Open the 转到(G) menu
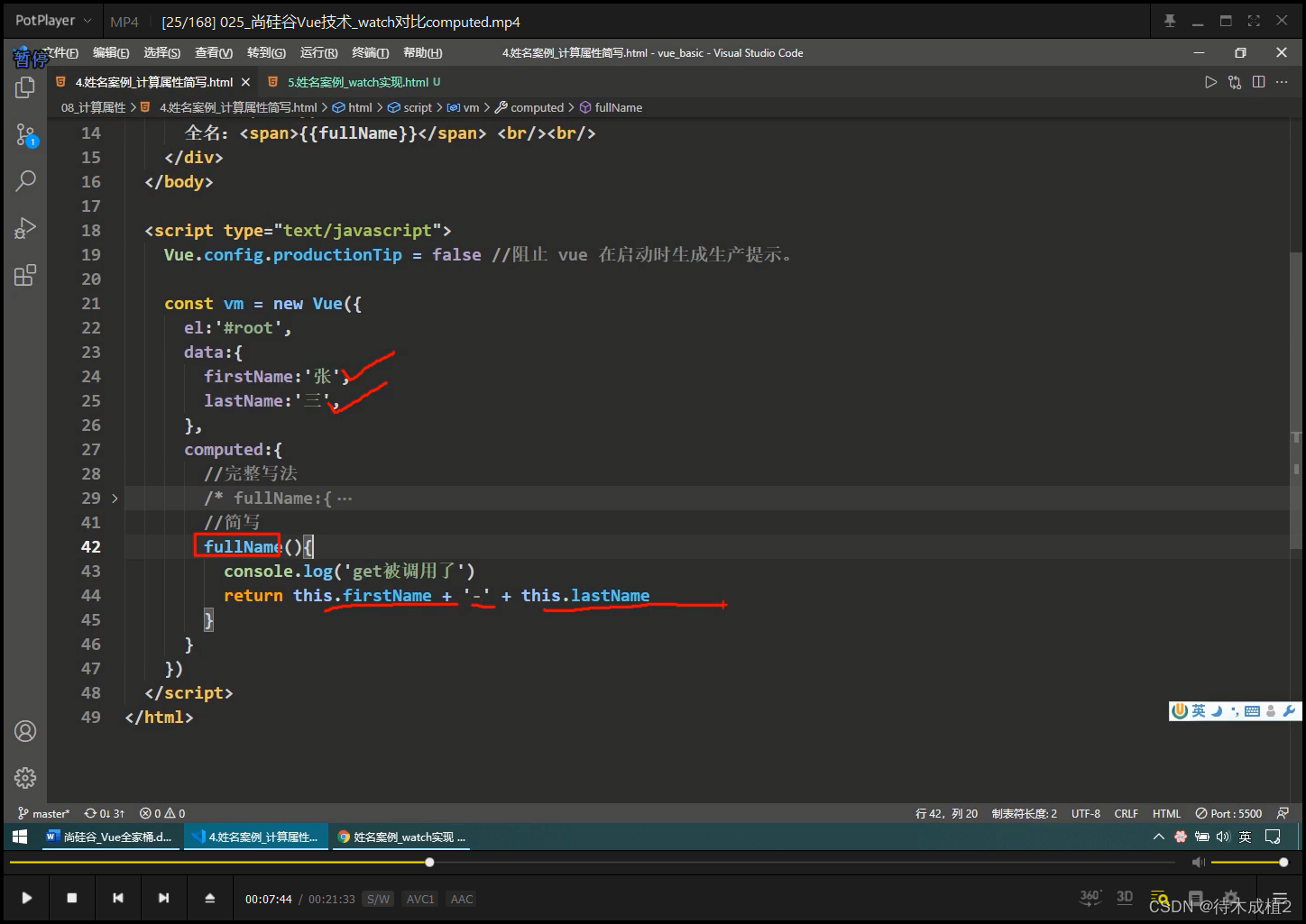Image resolution: width=1306 pixels, height=924 pixels. click(x=266, y=53)
